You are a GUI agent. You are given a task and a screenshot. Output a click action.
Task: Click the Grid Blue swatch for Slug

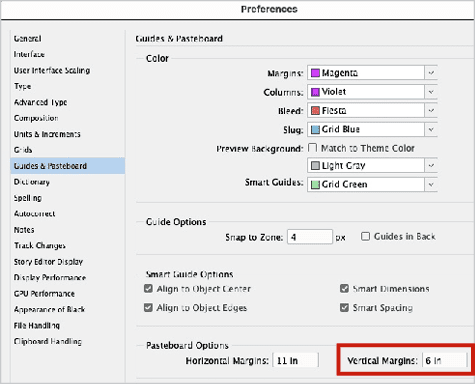coord(315,130)
